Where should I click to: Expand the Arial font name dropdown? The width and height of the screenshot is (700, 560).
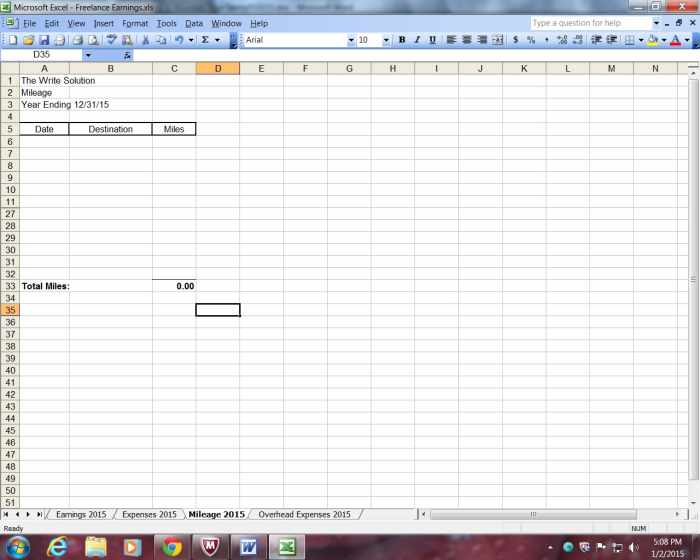point(351,40)
